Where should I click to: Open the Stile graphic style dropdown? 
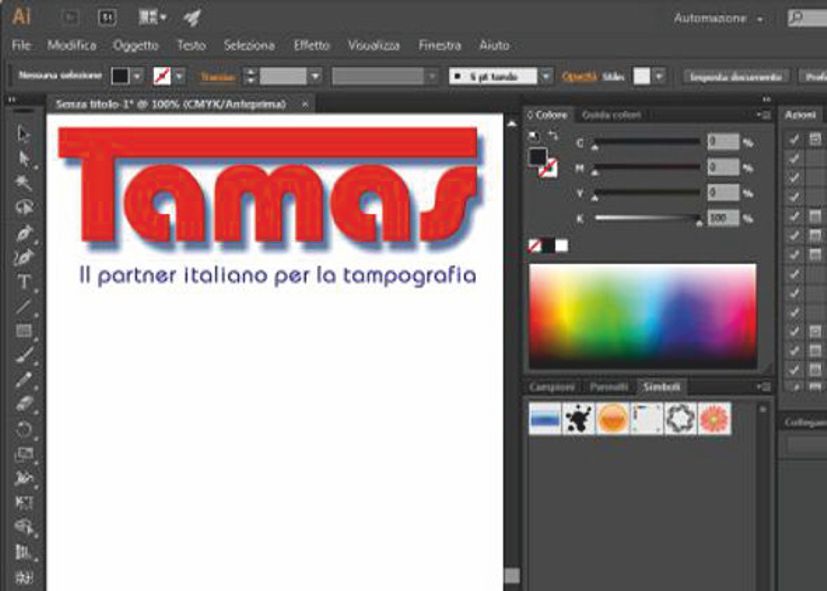click(x=659, y=76)
